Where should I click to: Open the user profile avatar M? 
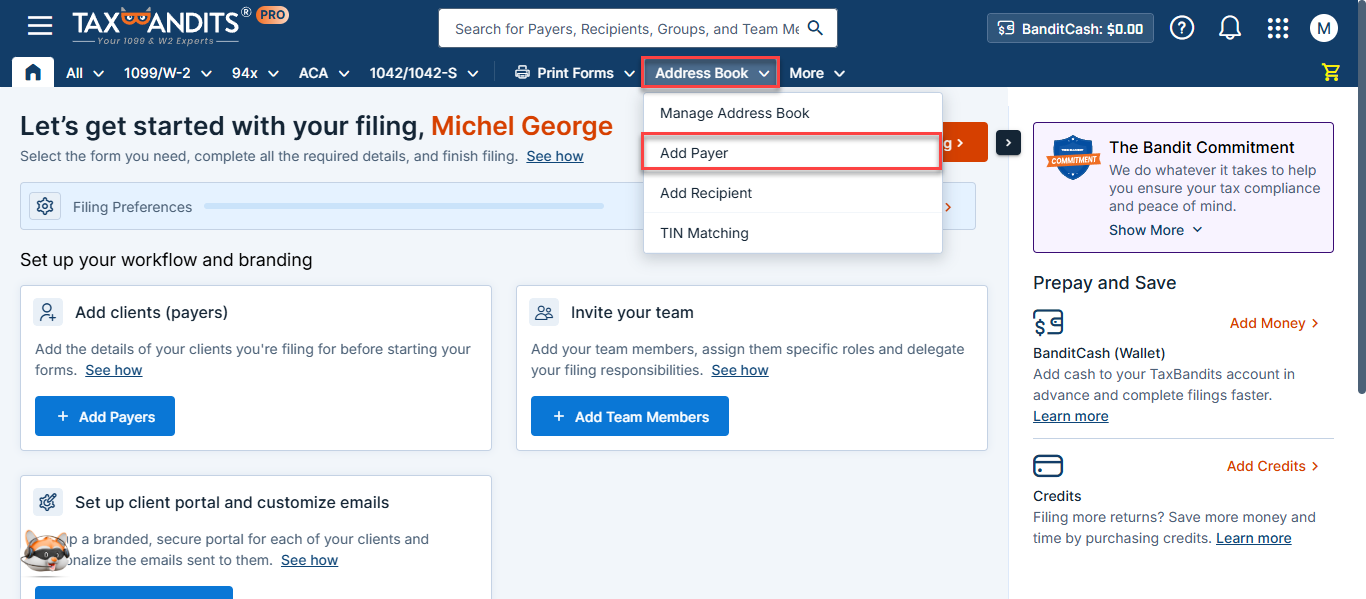pyautogui.click(x=1324, y=28)
